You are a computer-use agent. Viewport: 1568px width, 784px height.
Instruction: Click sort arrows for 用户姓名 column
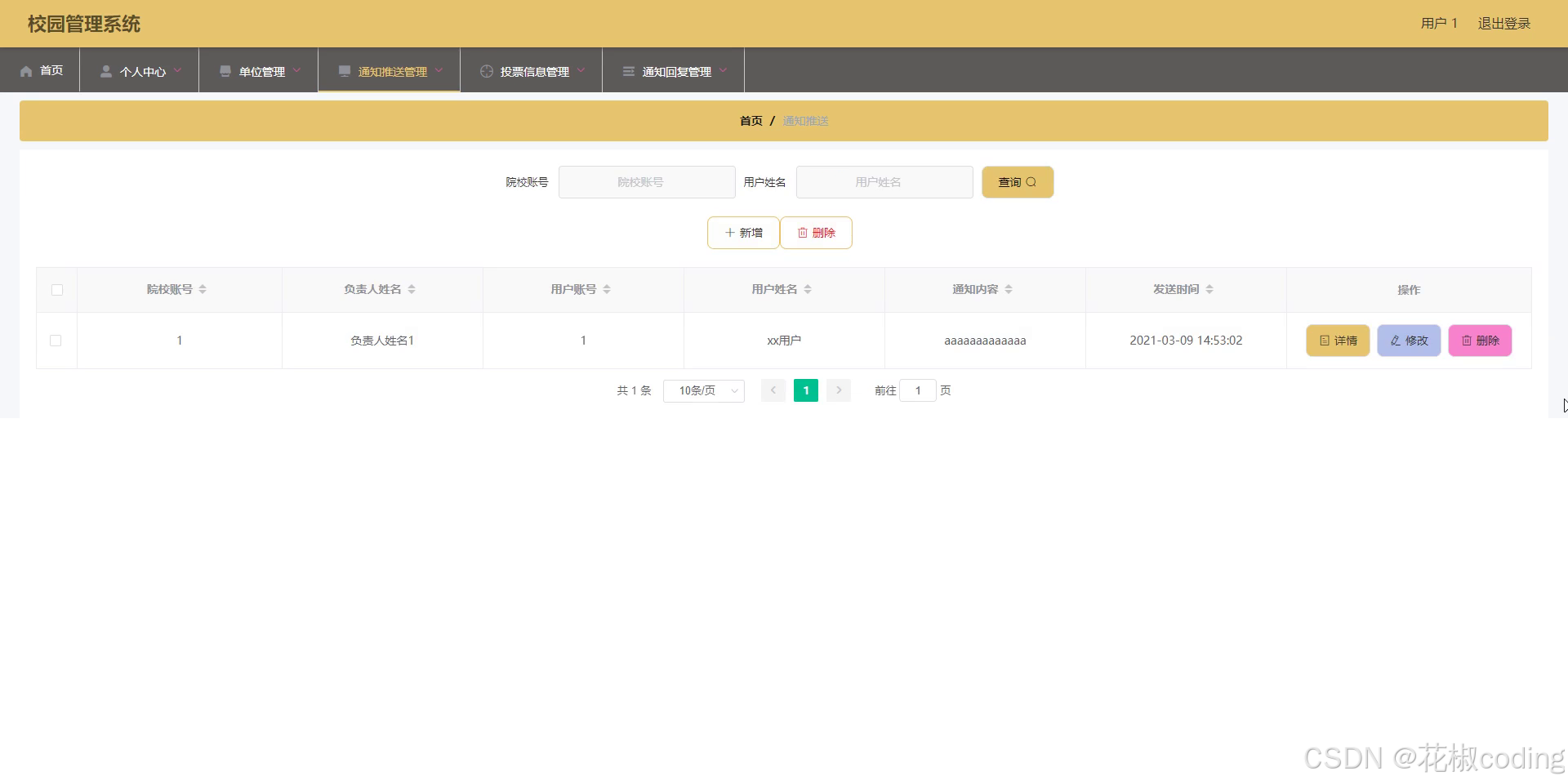pos(808,289)
